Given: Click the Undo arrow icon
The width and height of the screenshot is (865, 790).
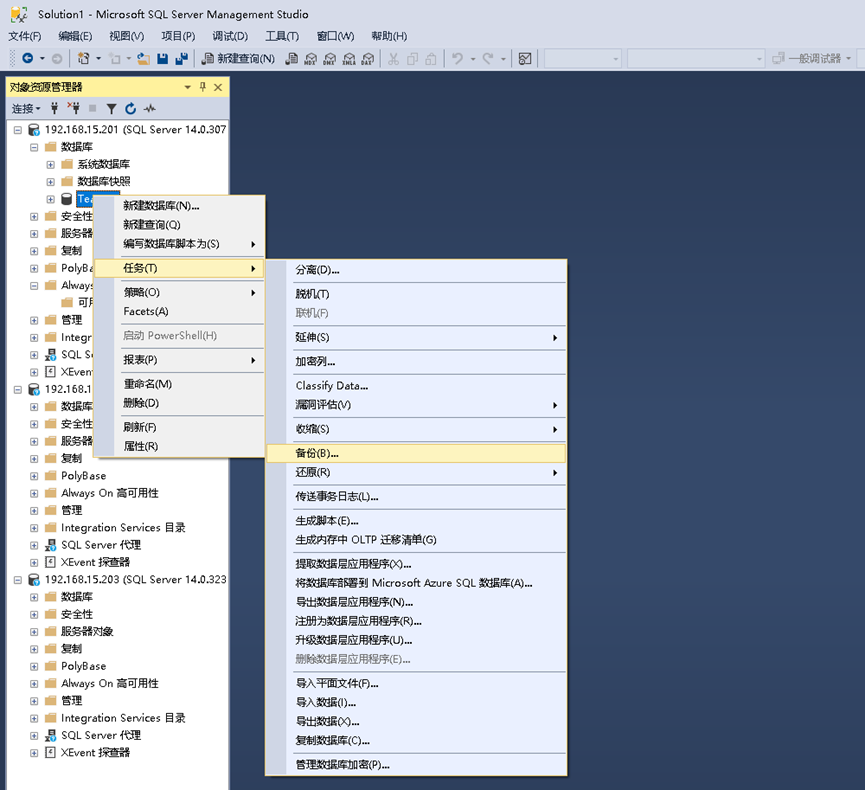Looking at the screenshot, I should click(x=457, y=58).
